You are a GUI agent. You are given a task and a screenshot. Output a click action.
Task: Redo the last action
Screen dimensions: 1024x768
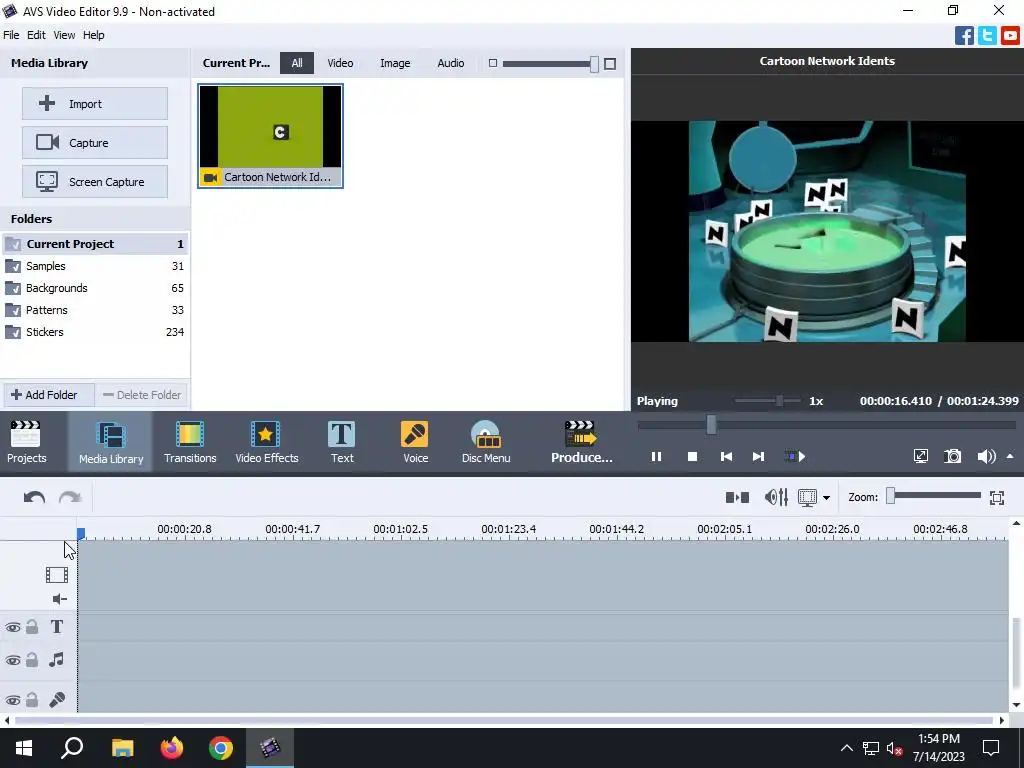tap(70, 498)
